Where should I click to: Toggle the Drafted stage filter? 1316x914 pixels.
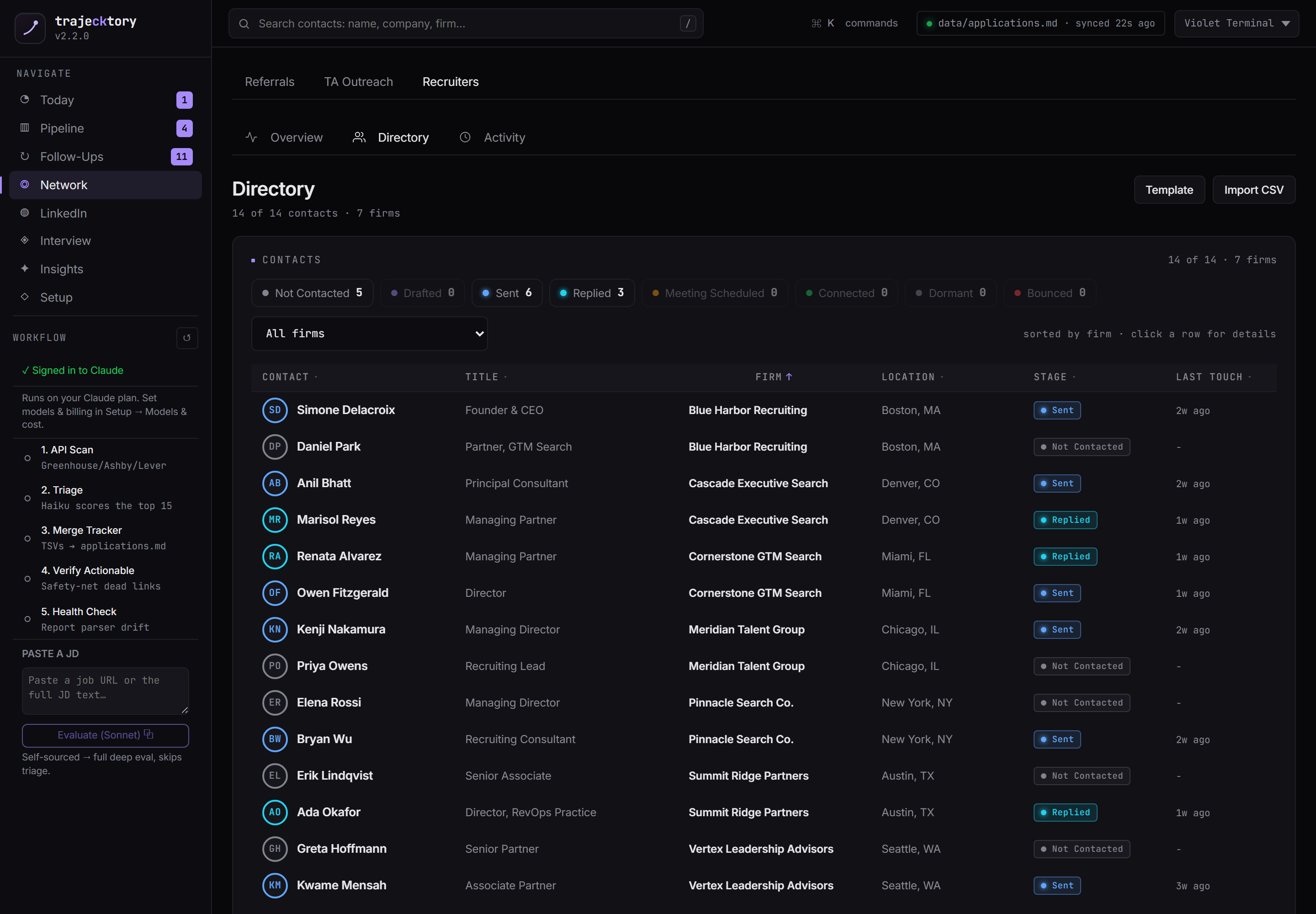click(423, 292)
